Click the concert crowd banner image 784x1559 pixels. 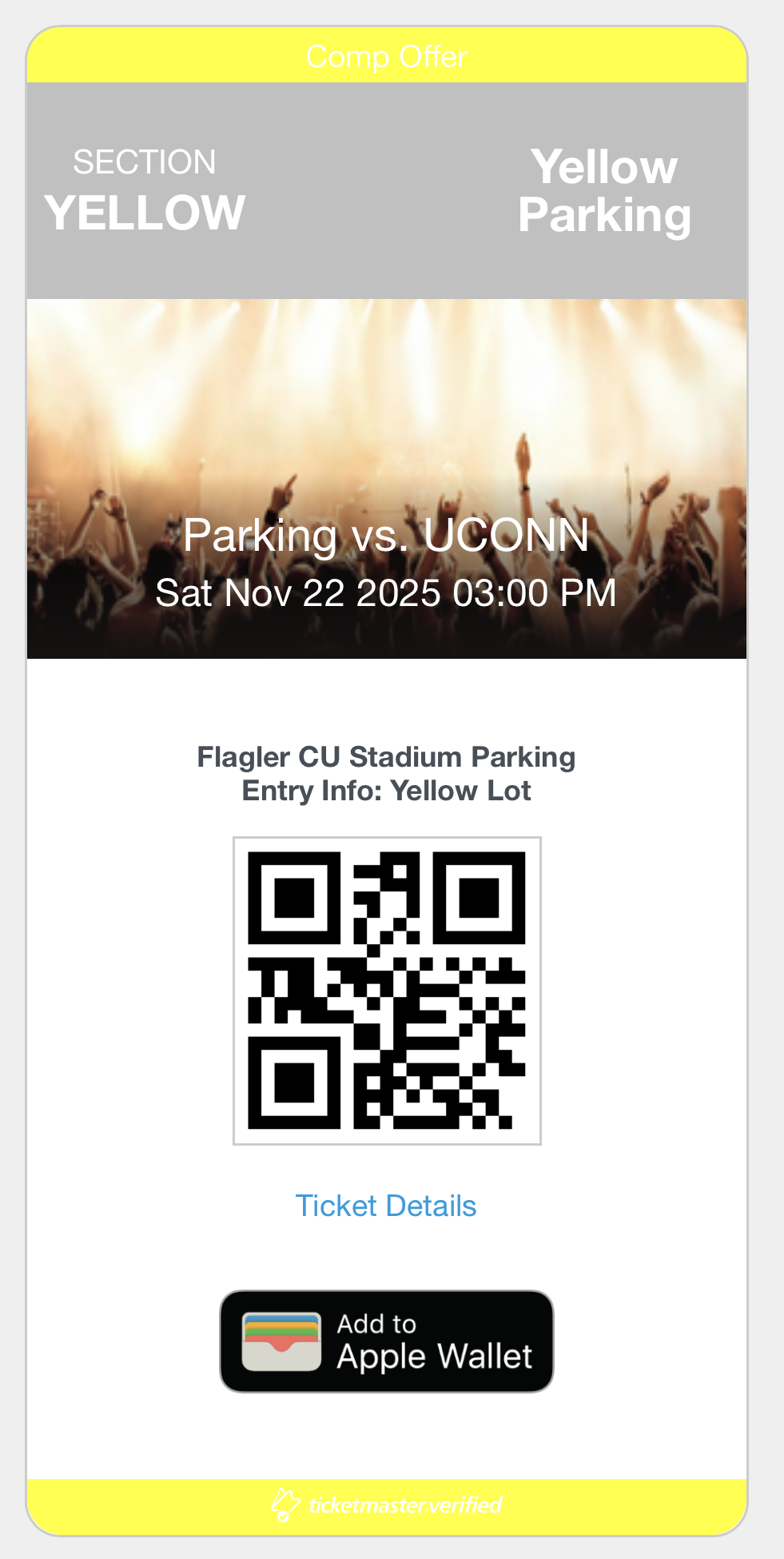pyautogui.click(x=387, y=400)
